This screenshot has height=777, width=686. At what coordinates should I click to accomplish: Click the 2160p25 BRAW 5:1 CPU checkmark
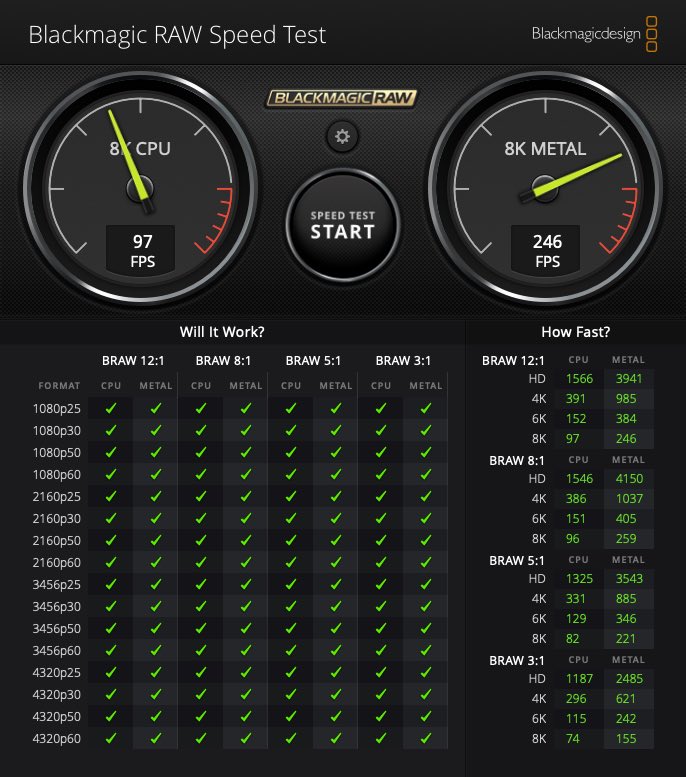pyautogui.click(x=291, y=496)
